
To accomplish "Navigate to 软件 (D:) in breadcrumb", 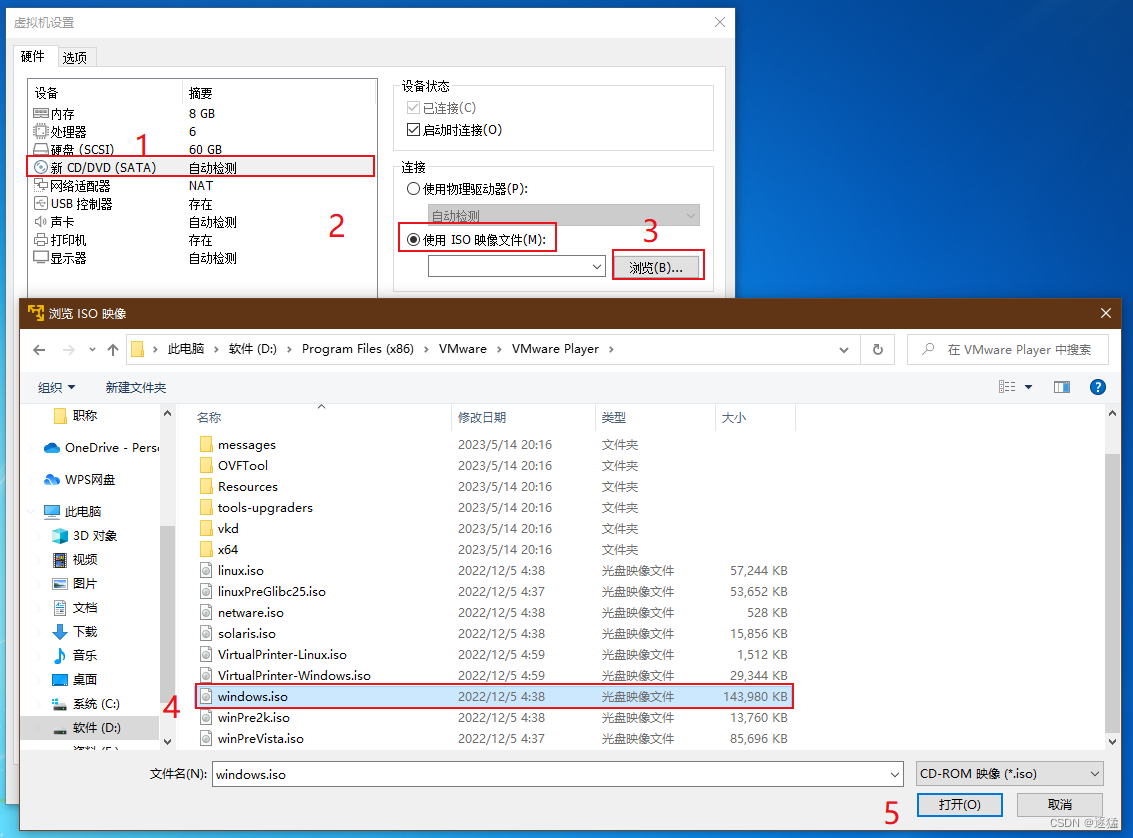I will click(x=253, y=349).
